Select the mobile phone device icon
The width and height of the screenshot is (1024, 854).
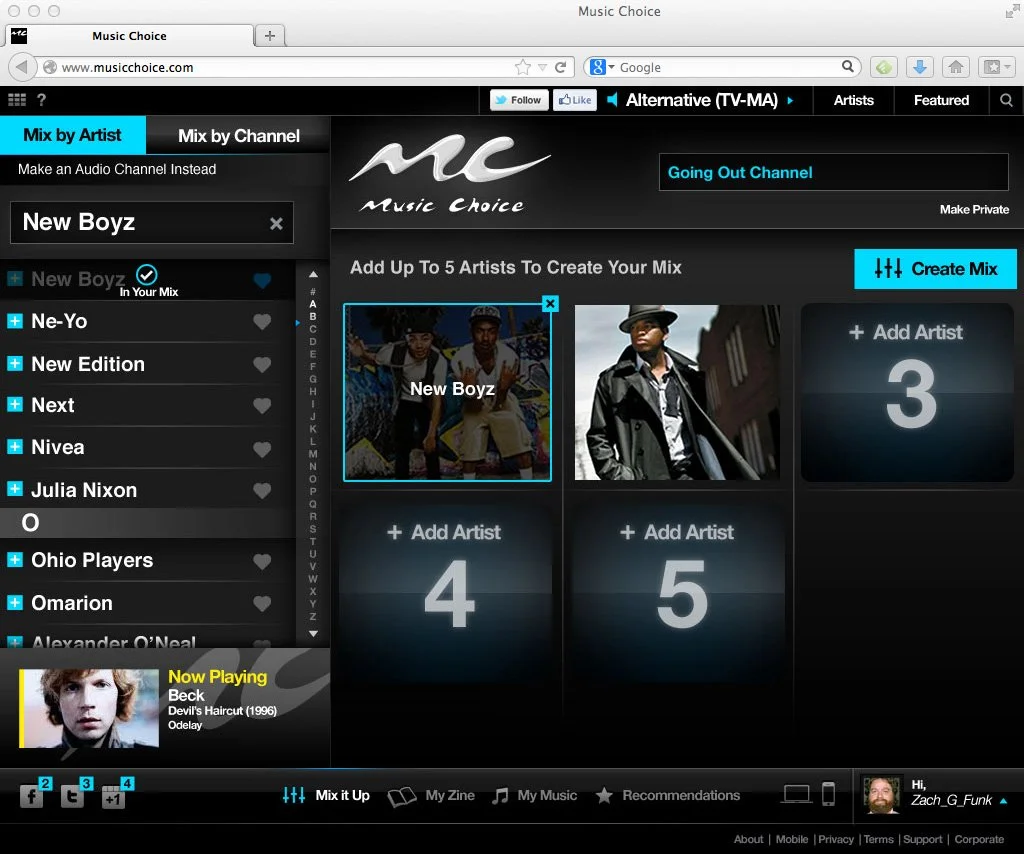[x=828, y=794]
